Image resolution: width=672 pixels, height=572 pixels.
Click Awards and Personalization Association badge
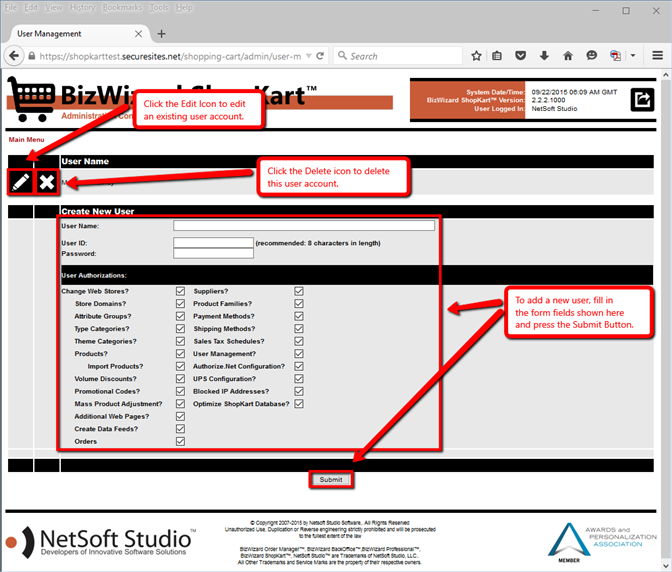pos(602,542)
